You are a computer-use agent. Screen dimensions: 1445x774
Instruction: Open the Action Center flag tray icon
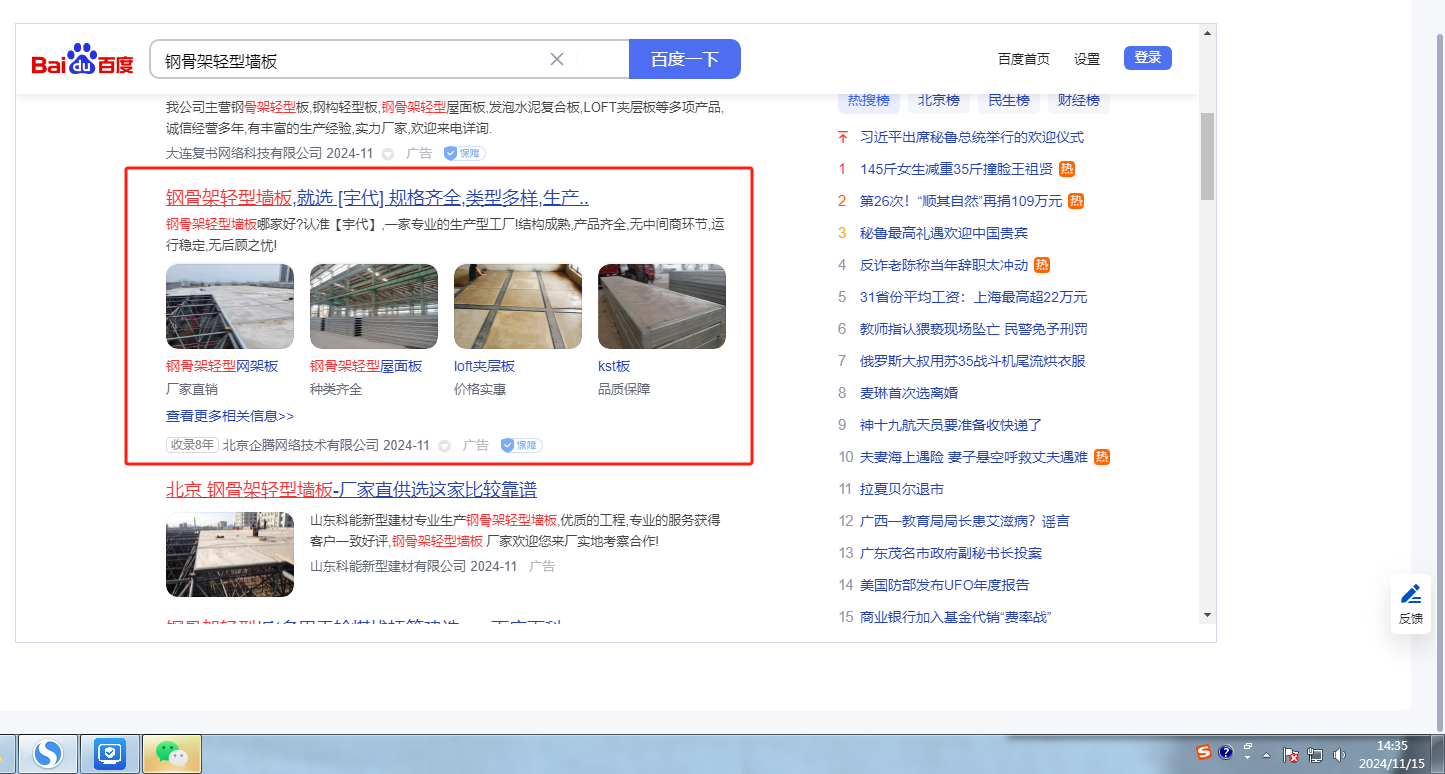[1291, 755]
